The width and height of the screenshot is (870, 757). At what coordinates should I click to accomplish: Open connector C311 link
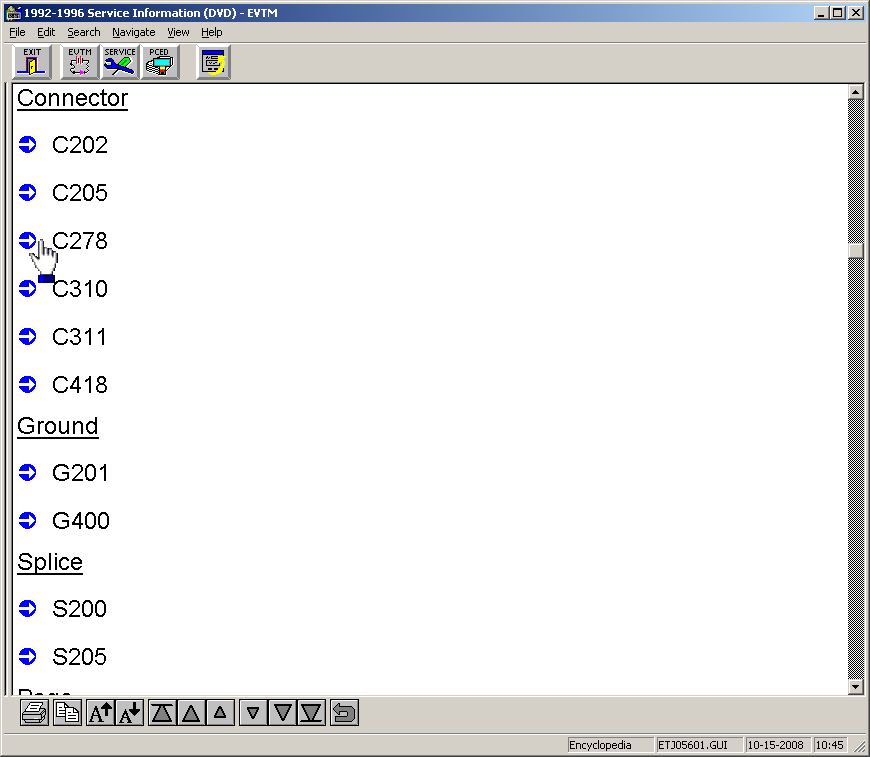[x=79, y=337]
